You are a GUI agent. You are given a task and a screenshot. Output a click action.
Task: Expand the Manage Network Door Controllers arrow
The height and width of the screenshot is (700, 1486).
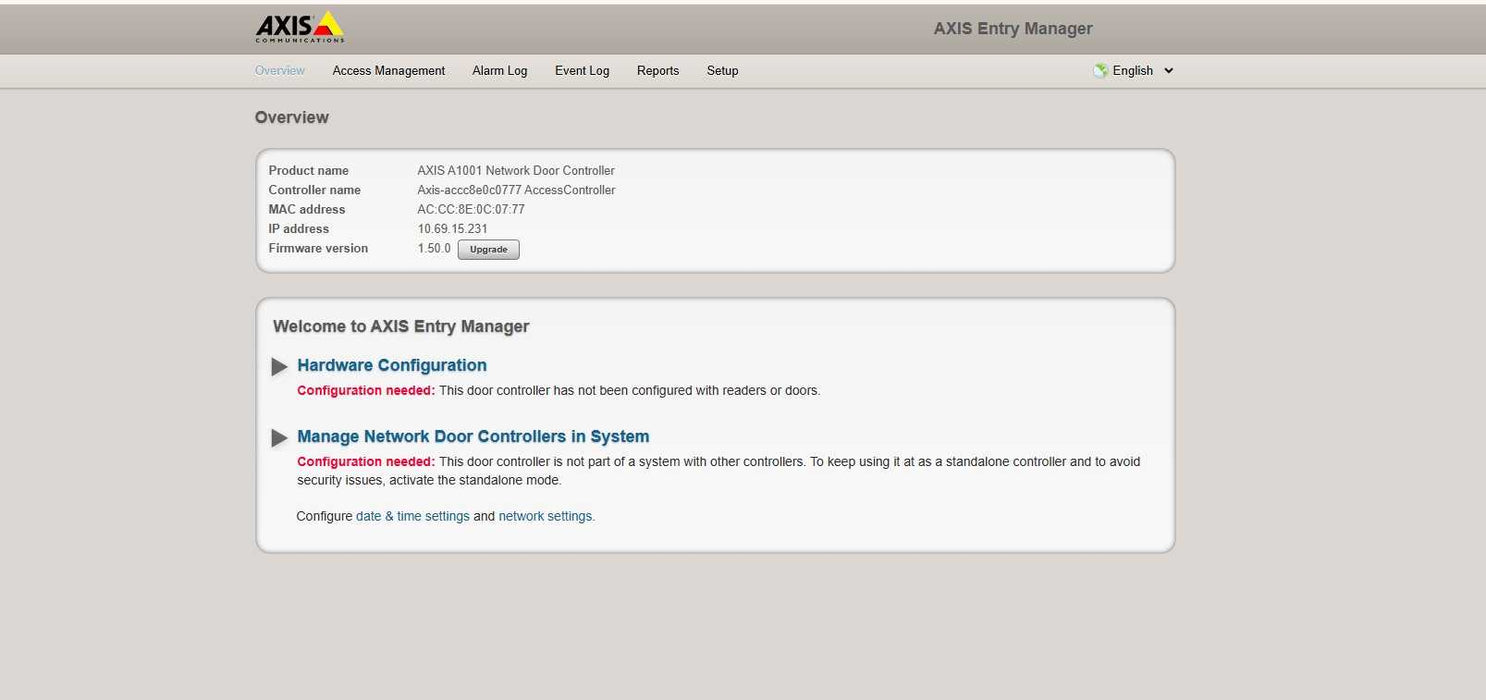(x=280, y=438)
